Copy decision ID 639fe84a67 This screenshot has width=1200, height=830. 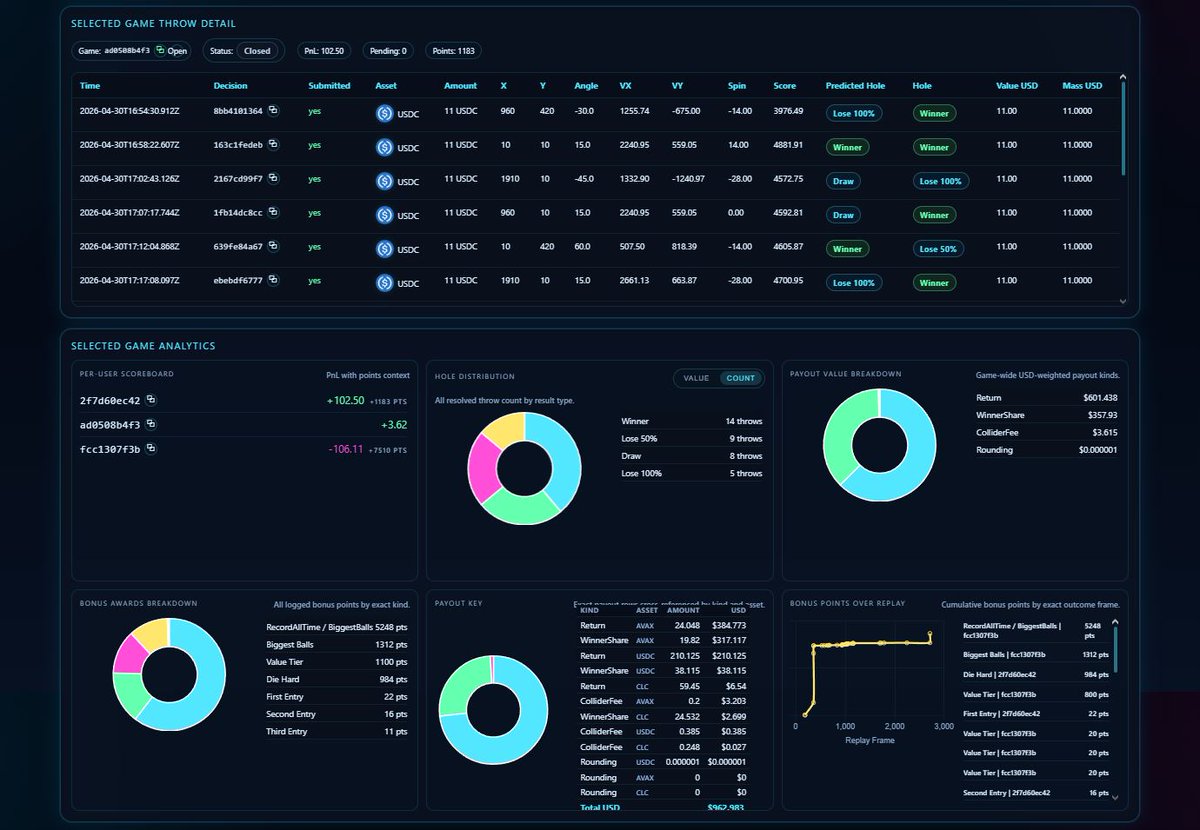pyautogui.click(x=273, y=247)
